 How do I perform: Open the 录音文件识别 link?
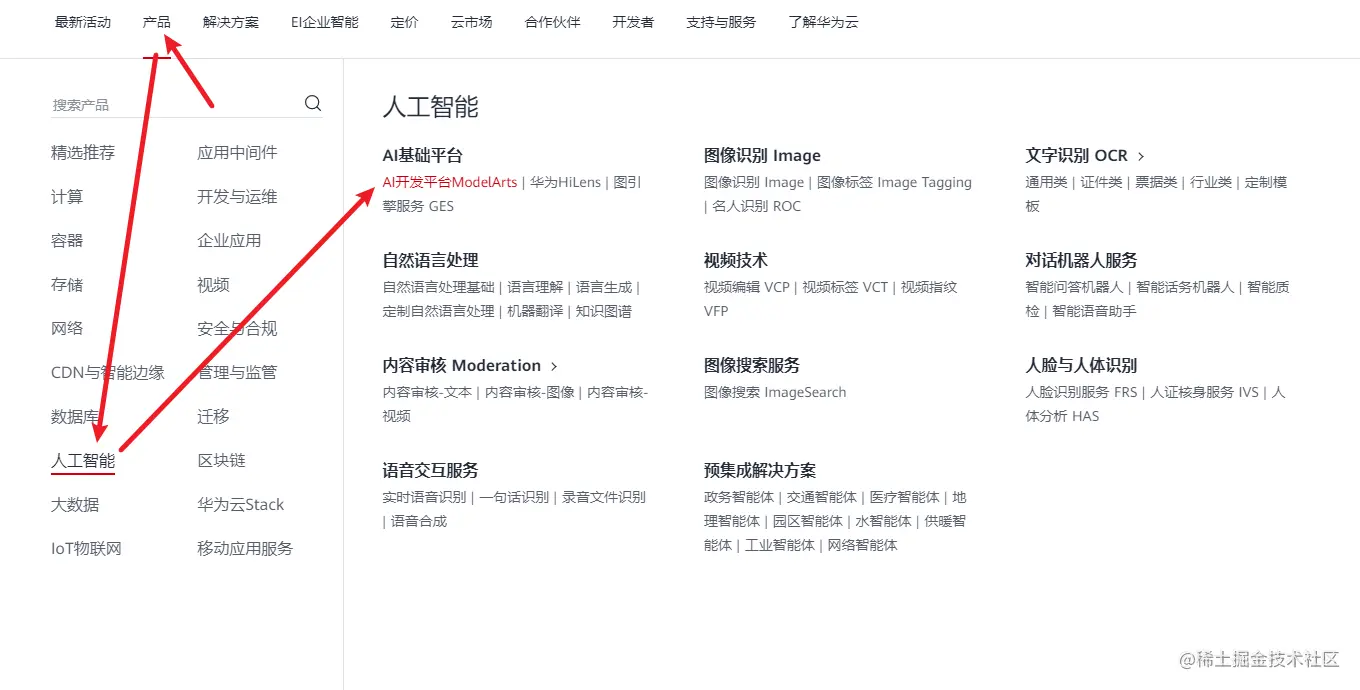(x=604, y=497)
